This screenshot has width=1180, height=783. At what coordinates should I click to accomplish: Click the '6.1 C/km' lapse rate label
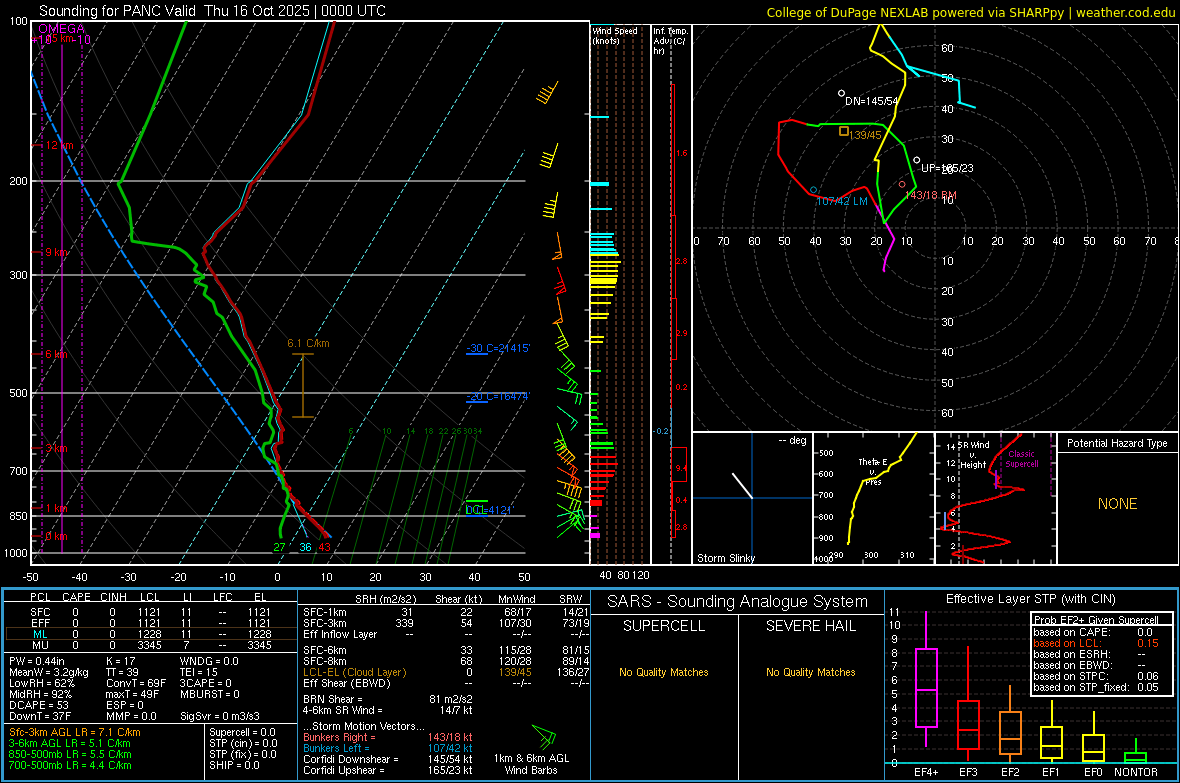pos(308,343)
